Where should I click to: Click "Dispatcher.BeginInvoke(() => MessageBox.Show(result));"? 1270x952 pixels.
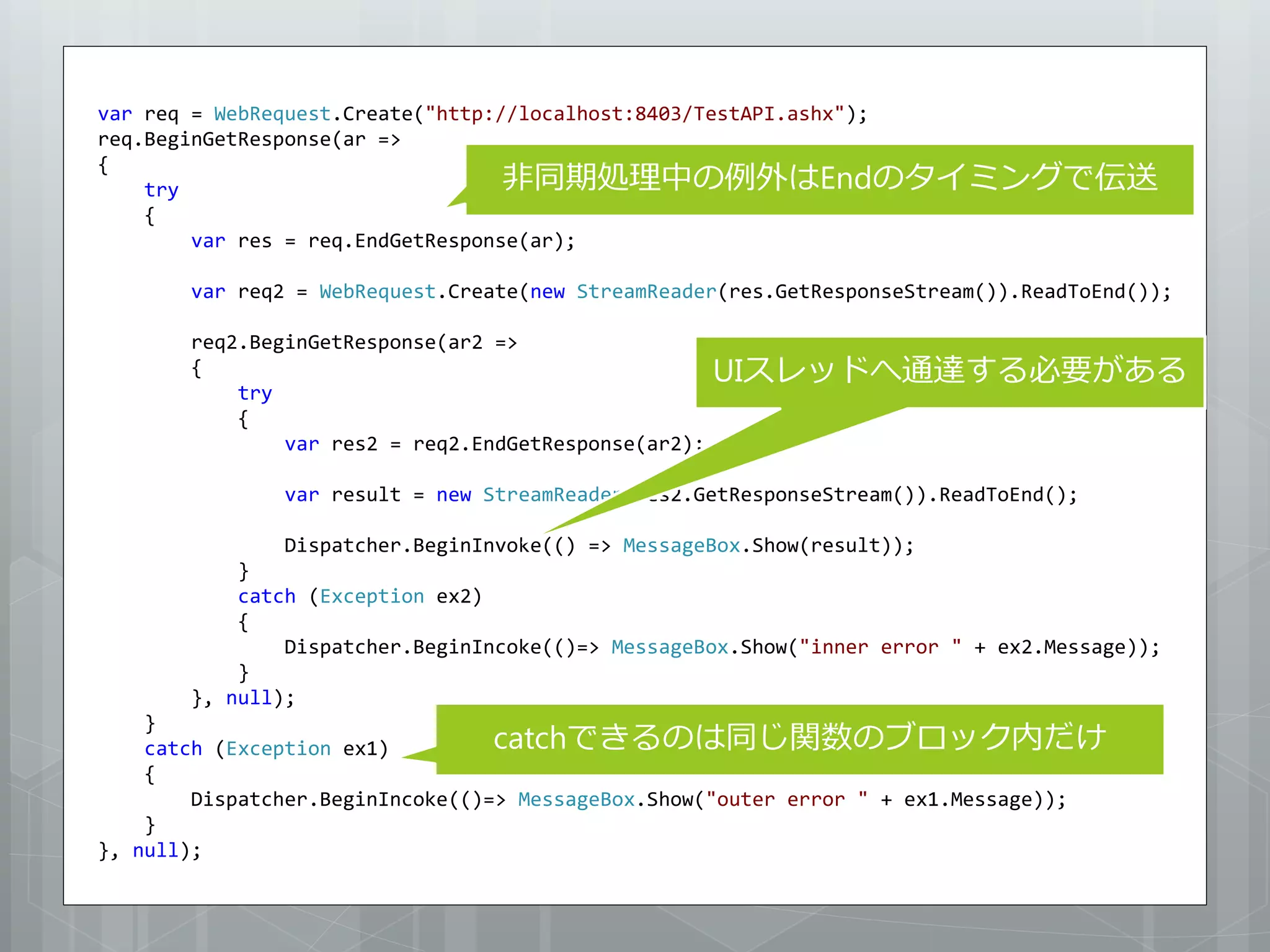[599, 546]
